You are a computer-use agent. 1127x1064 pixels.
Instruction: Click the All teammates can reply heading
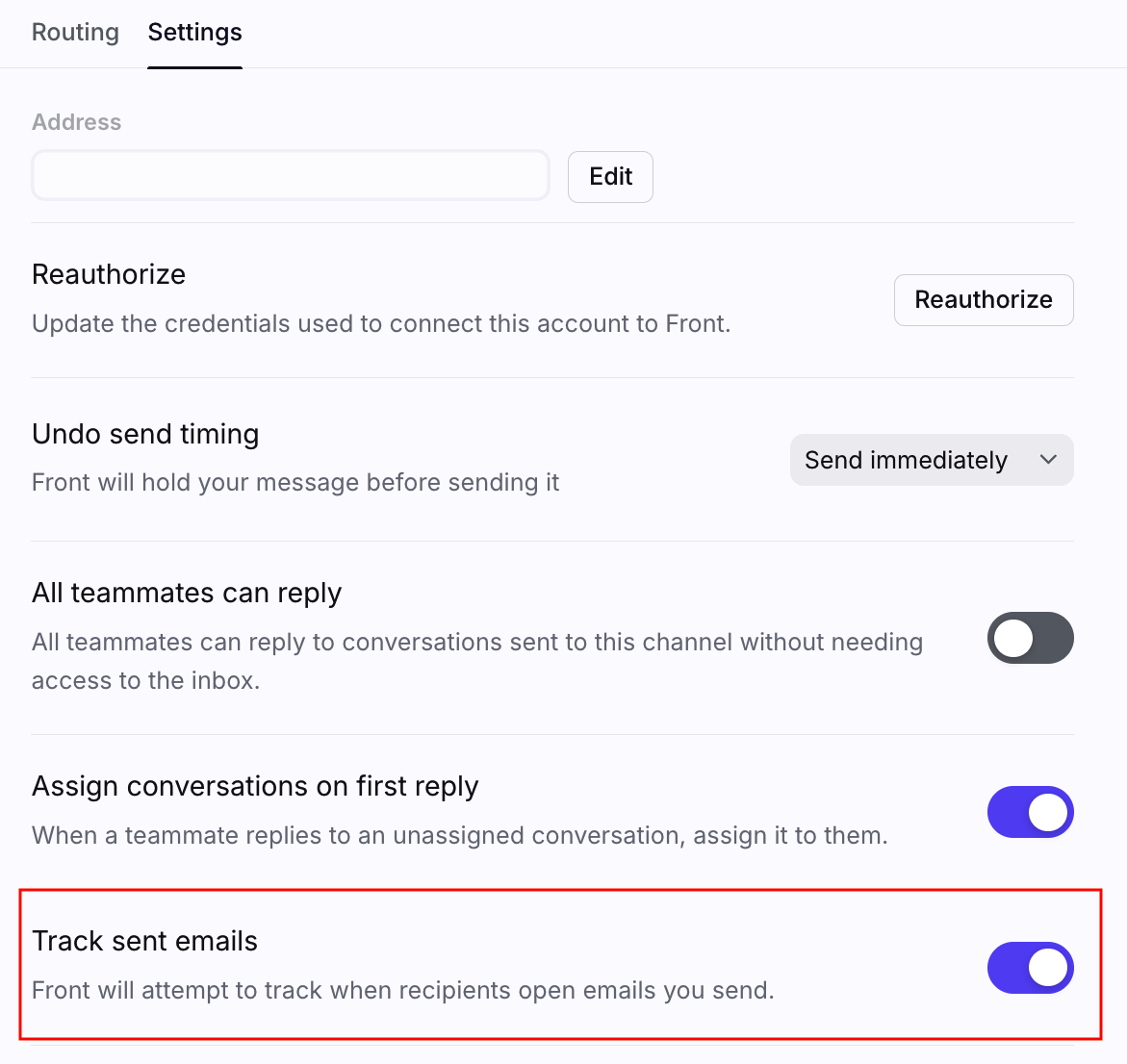(x=187, y=593)
